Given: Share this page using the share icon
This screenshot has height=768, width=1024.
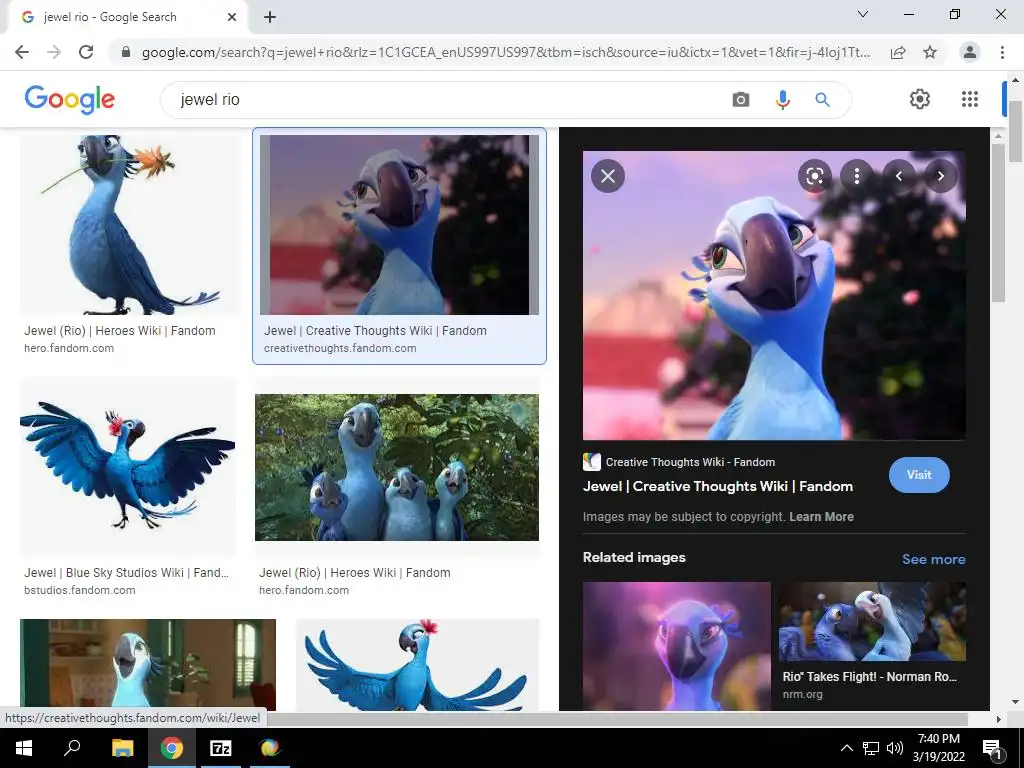Looking at the screenshot, I should (898, 52).
